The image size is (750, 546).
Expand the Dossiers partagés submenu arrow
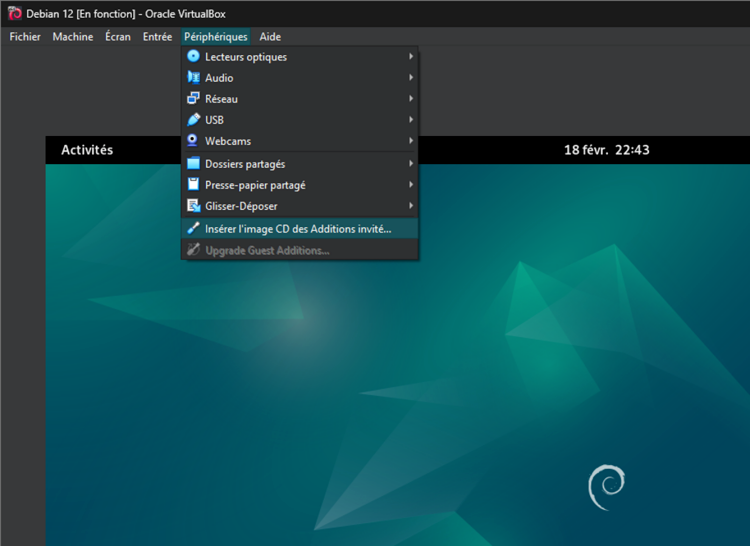click(411, 164)
